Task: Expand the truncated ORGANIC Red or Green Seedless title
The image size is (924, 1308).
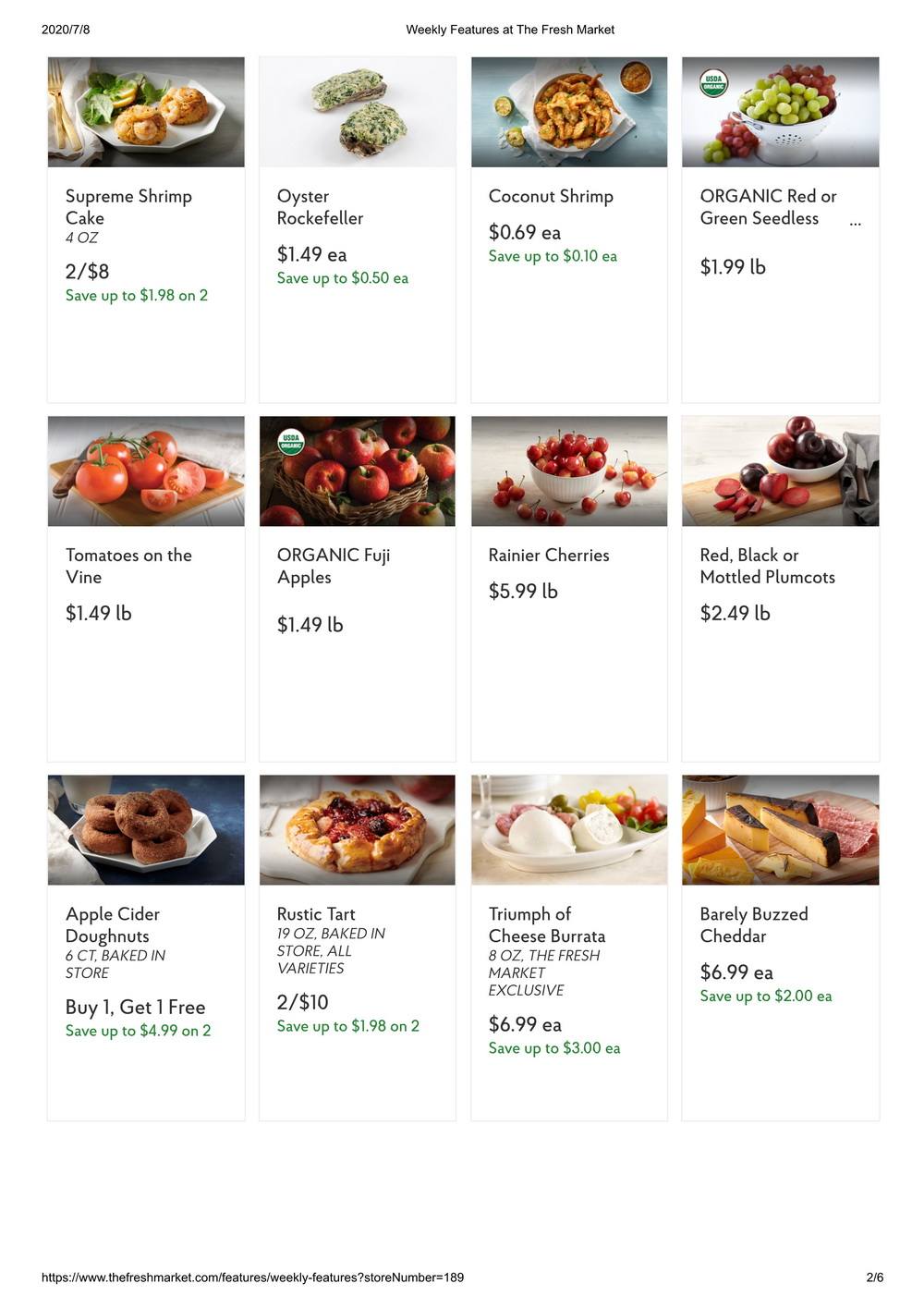Action: click(x=855, y=223)
